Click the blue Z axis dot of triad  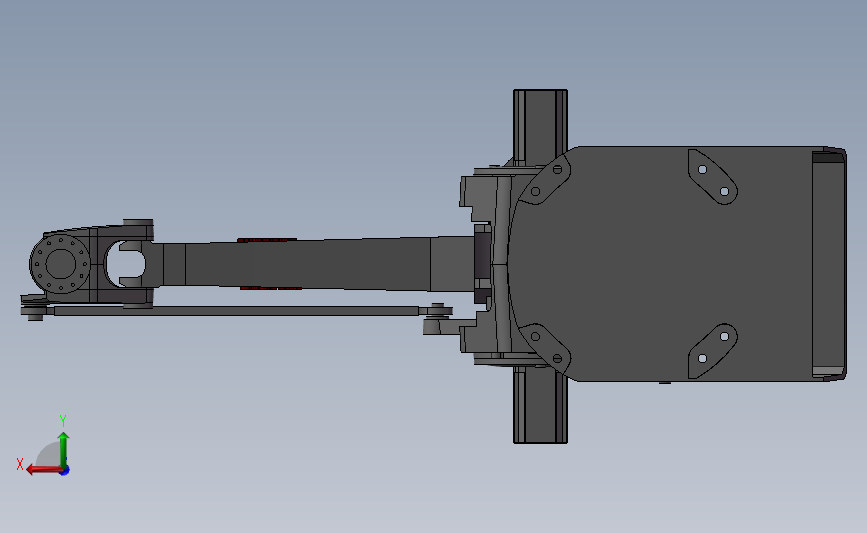coord(65,470)
